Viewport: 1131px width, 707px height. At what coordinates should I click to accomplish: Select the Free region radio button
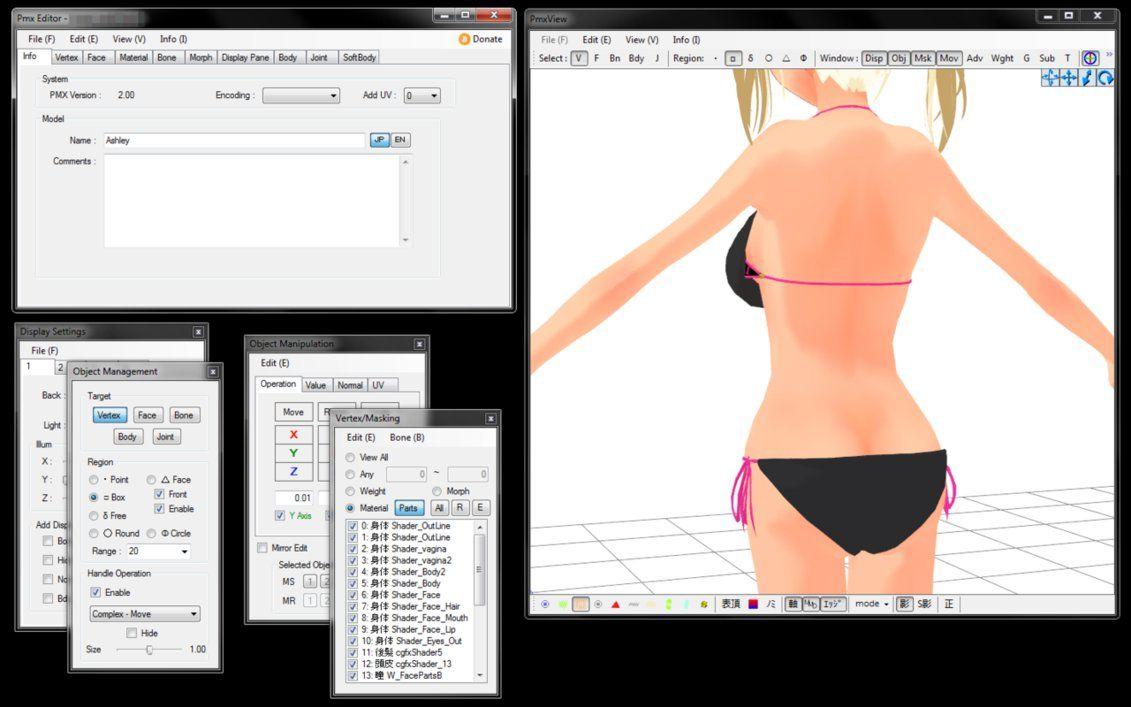click(94, 516)
